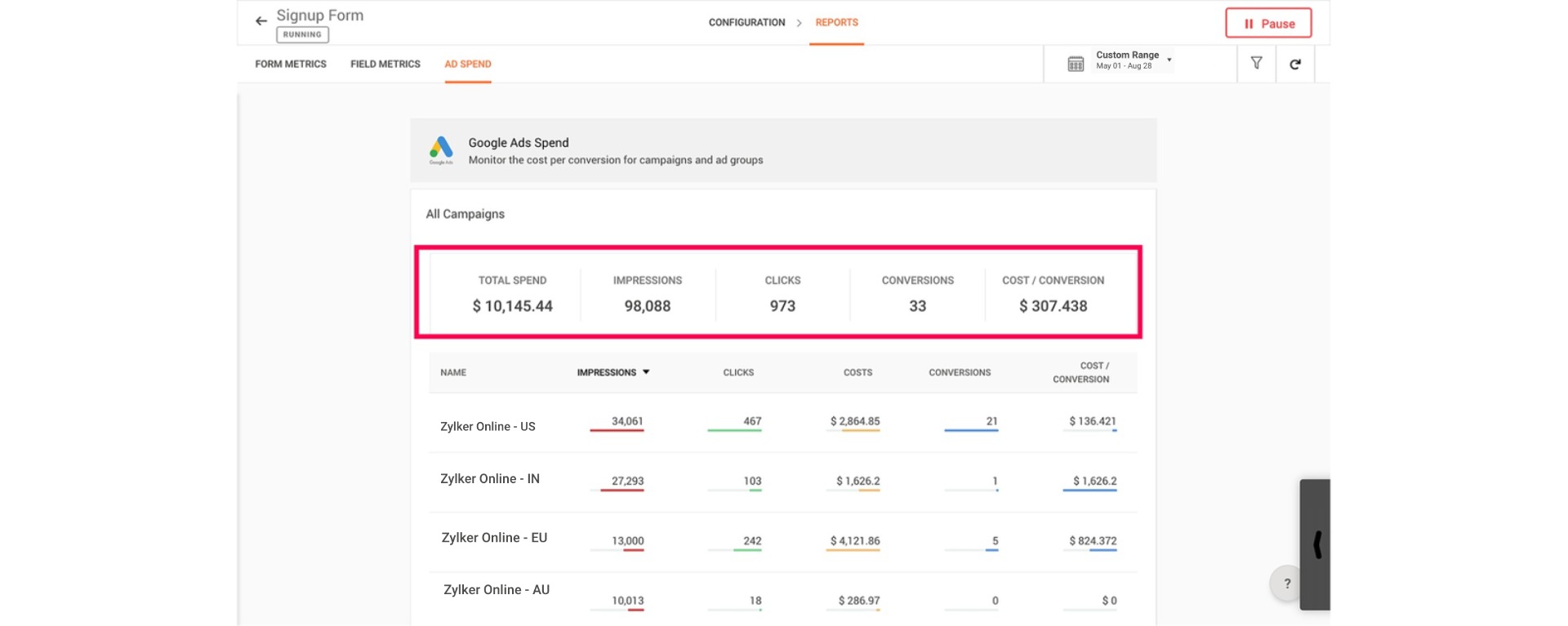The width and height of the screenshot is (1568, 626).
Task: Pause the running Signup Form
Action: coord(1268,24)
